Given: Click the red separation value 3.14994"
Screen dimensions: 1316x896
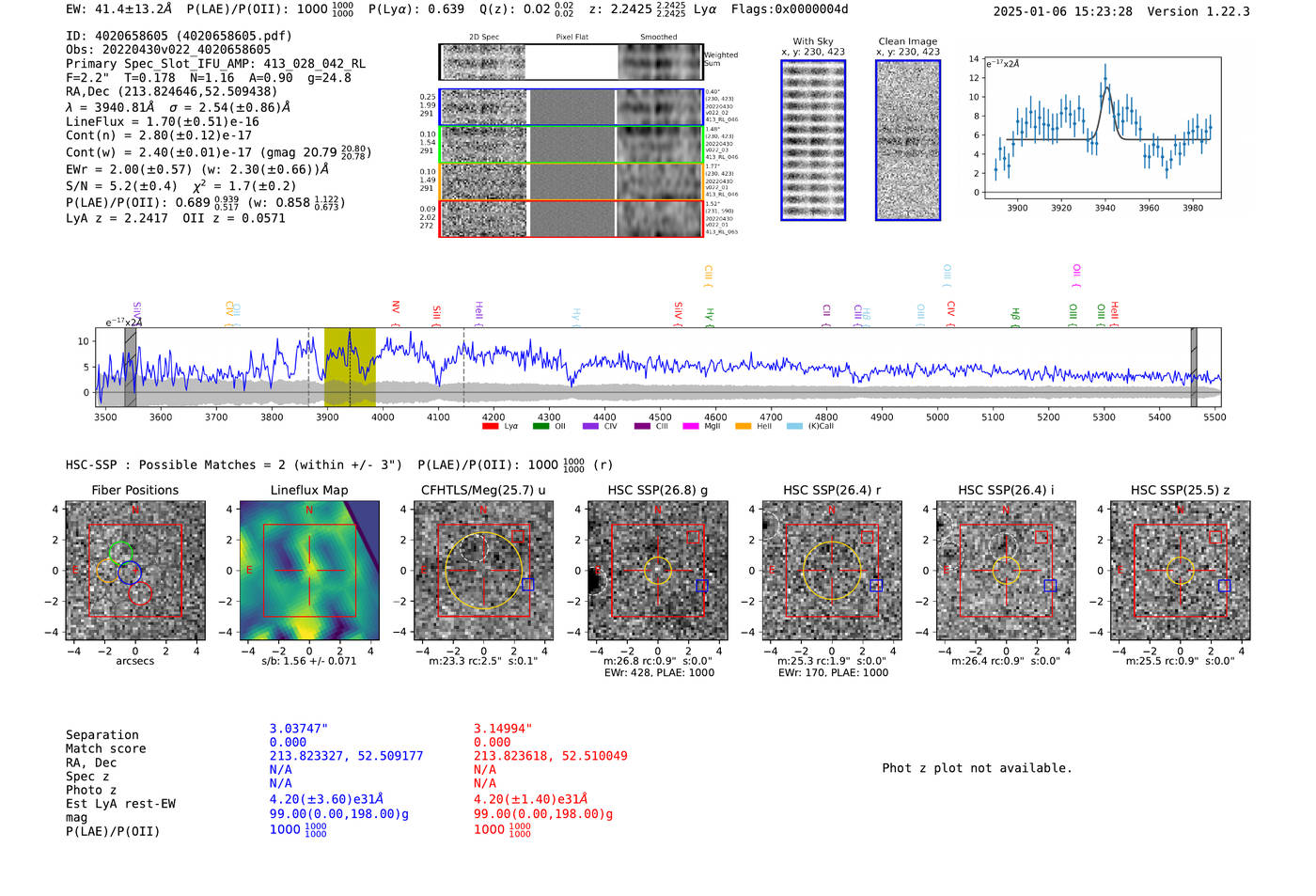Looking at the screenshot, I should 503,729.
